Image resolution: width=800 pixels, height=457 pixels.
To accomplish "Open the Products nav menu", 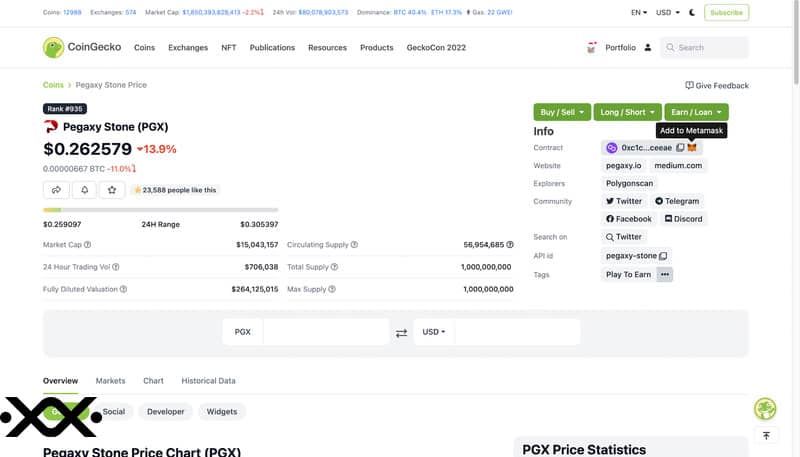I will pos(377,47).
